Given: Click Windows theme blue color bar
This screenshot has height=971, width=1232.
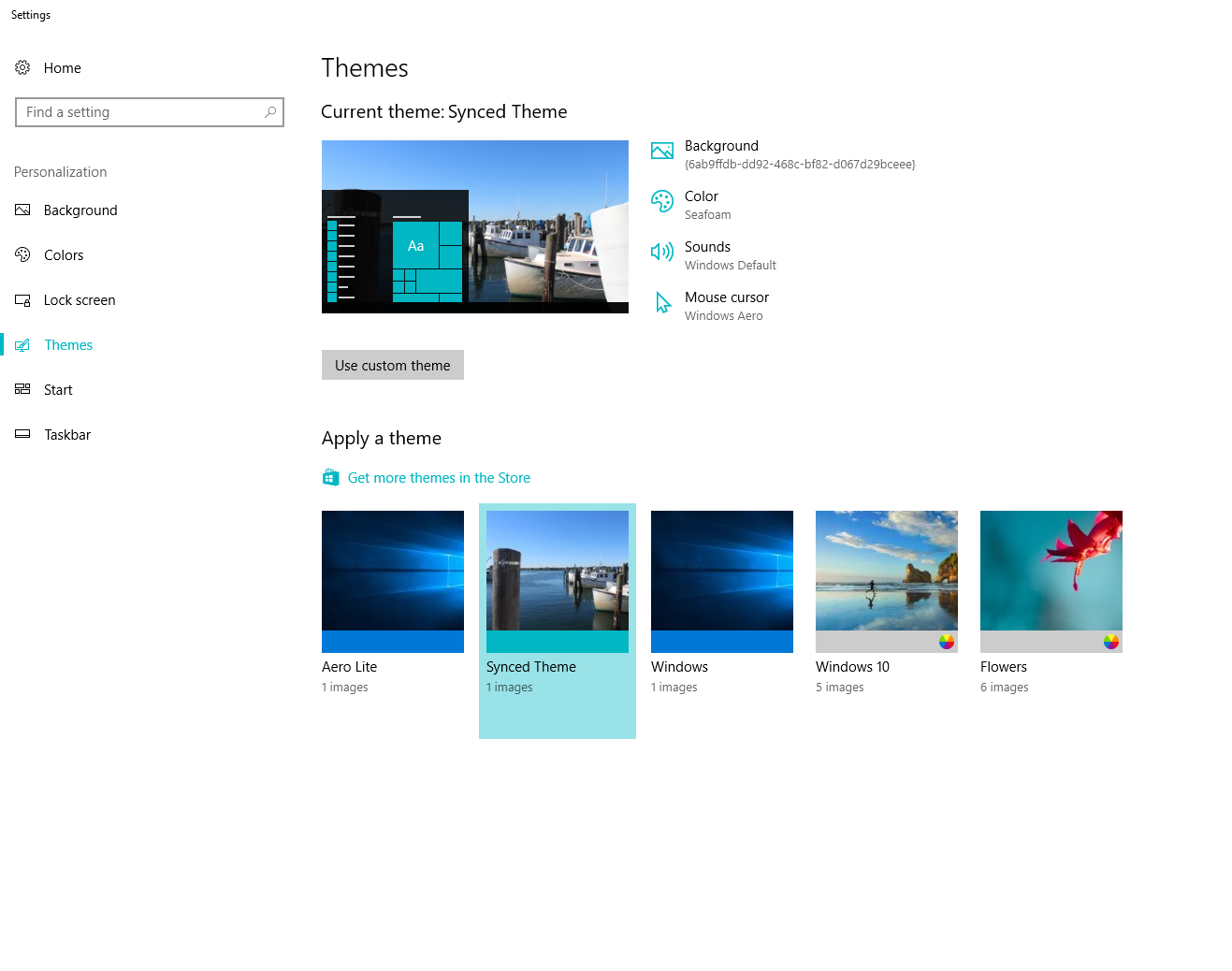Looking at the screenshot, I should point(722,642).
